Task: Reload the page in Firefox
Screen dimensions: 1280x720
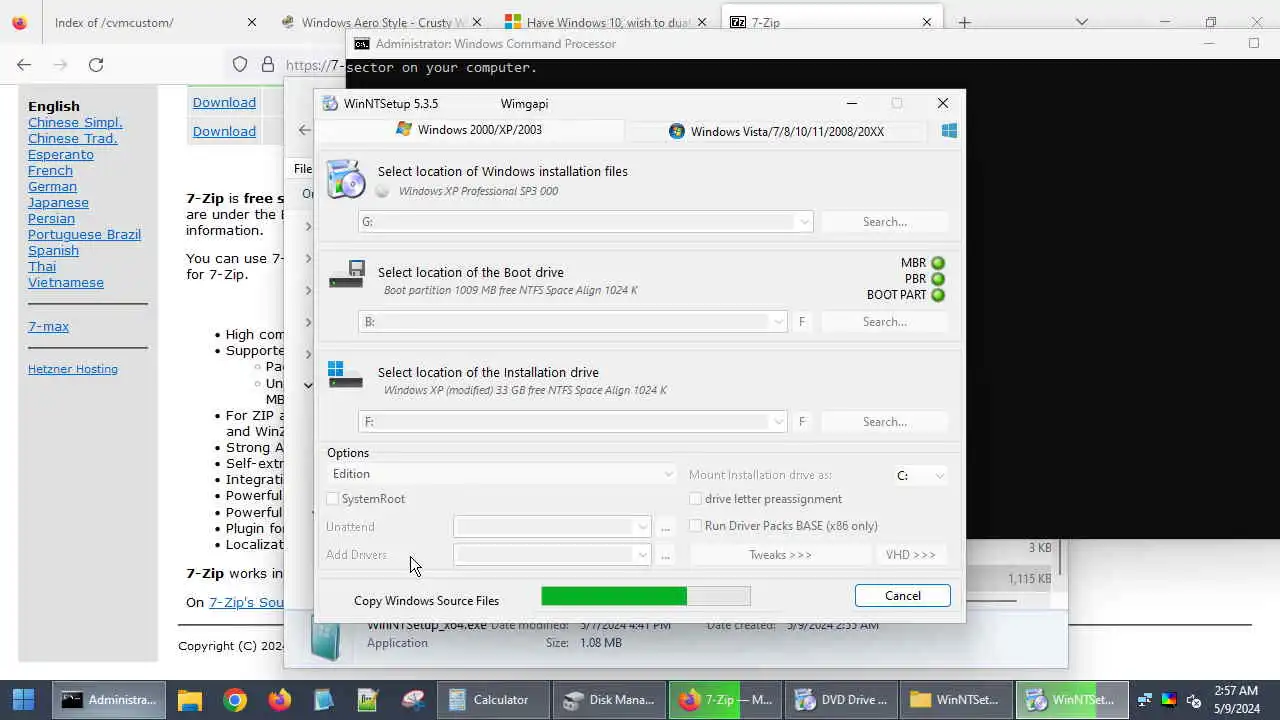Action: pyautogui.click(x=96, y=64)
